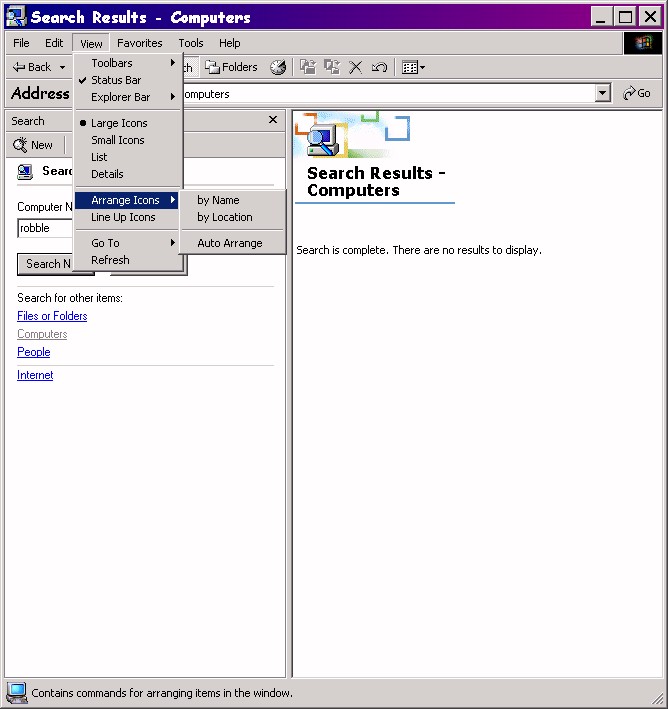668x709 pixels.
Task: Select Details view option
Action: 128,174
